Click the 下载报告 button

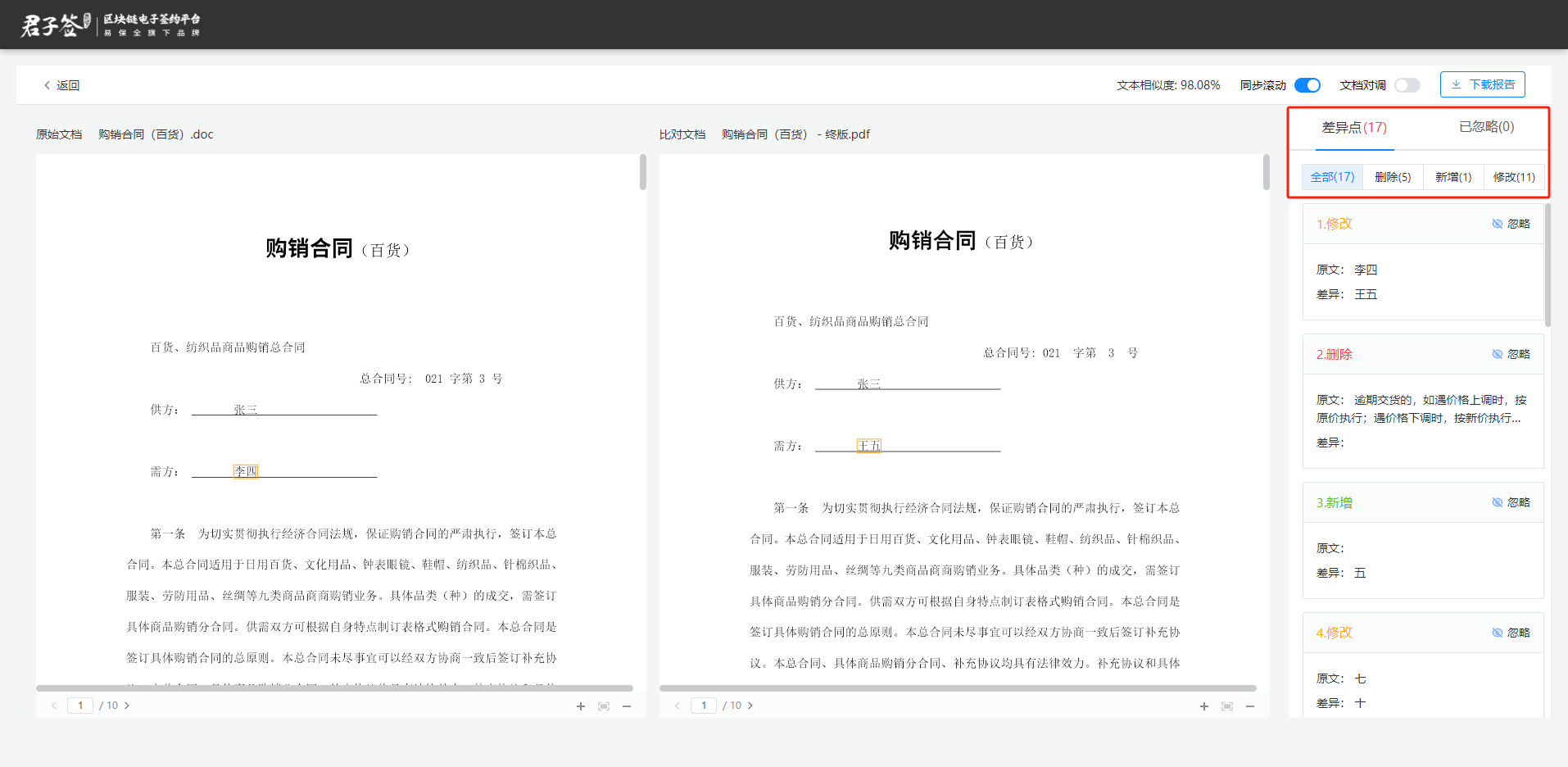[x=1482, y=84]
